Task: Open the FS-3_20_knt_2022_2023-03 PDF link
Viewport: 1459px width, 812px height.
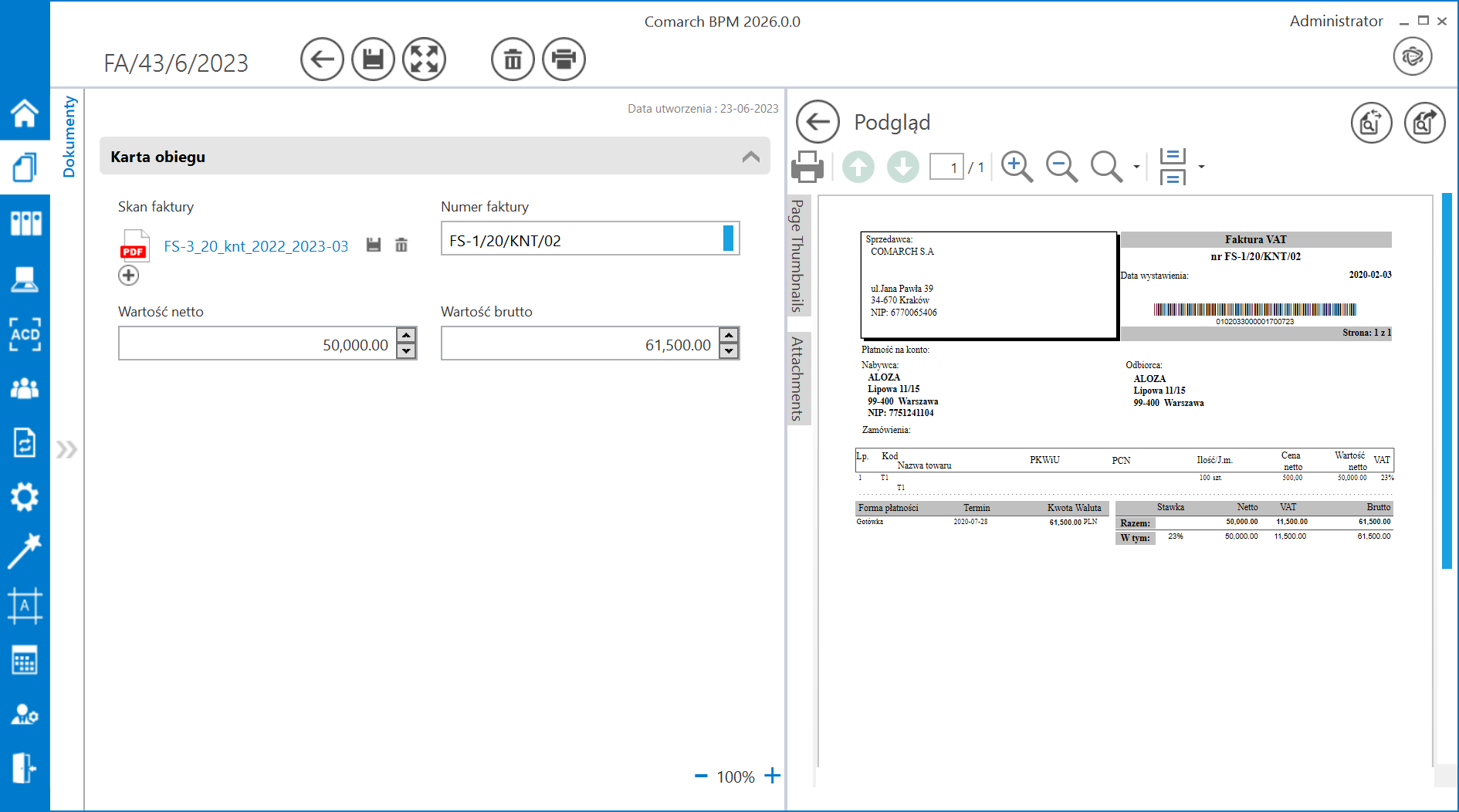Action: (x=256, y=246)
